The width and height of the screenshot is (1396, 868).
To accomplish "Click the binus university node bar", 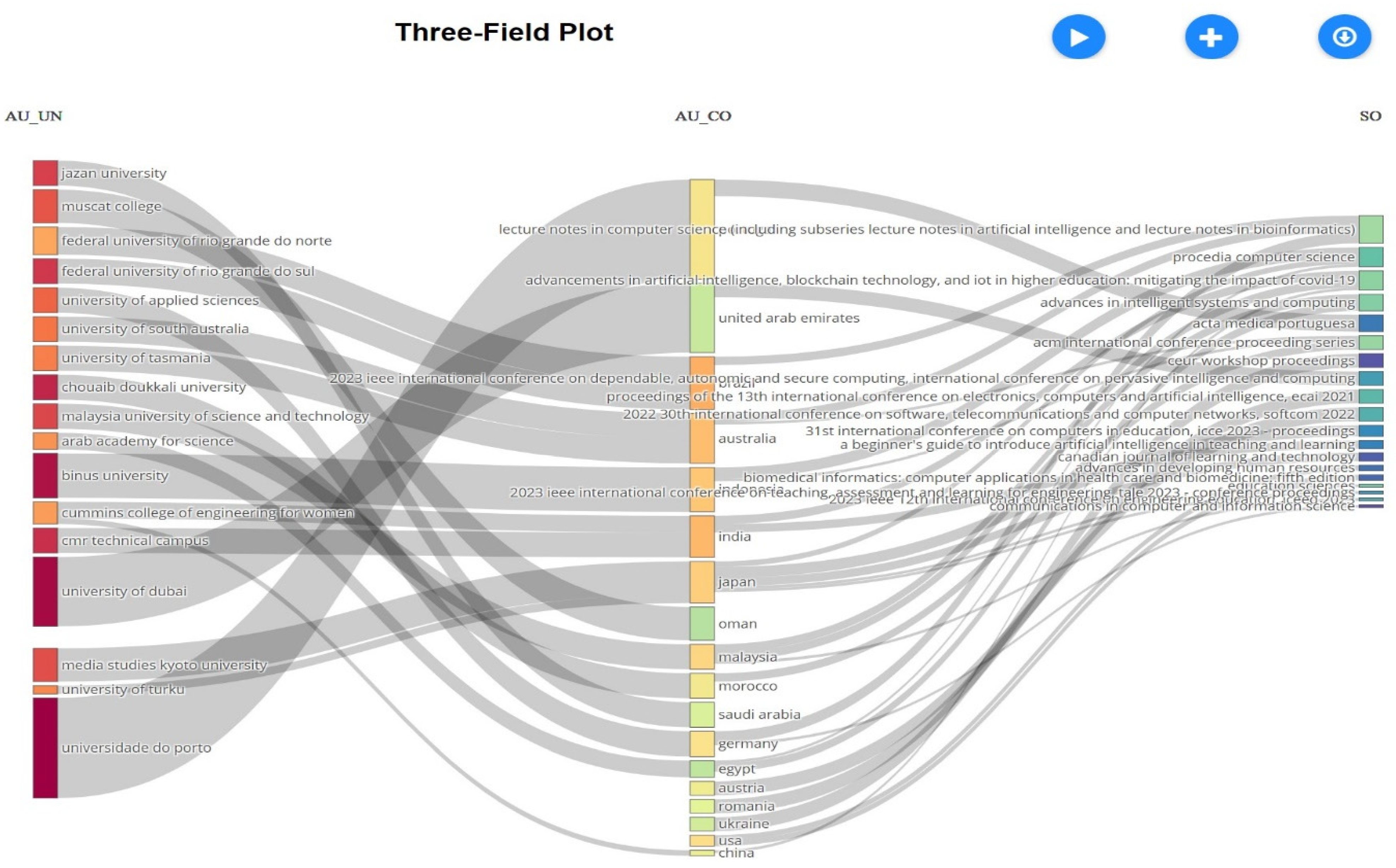I will [45, 476].
